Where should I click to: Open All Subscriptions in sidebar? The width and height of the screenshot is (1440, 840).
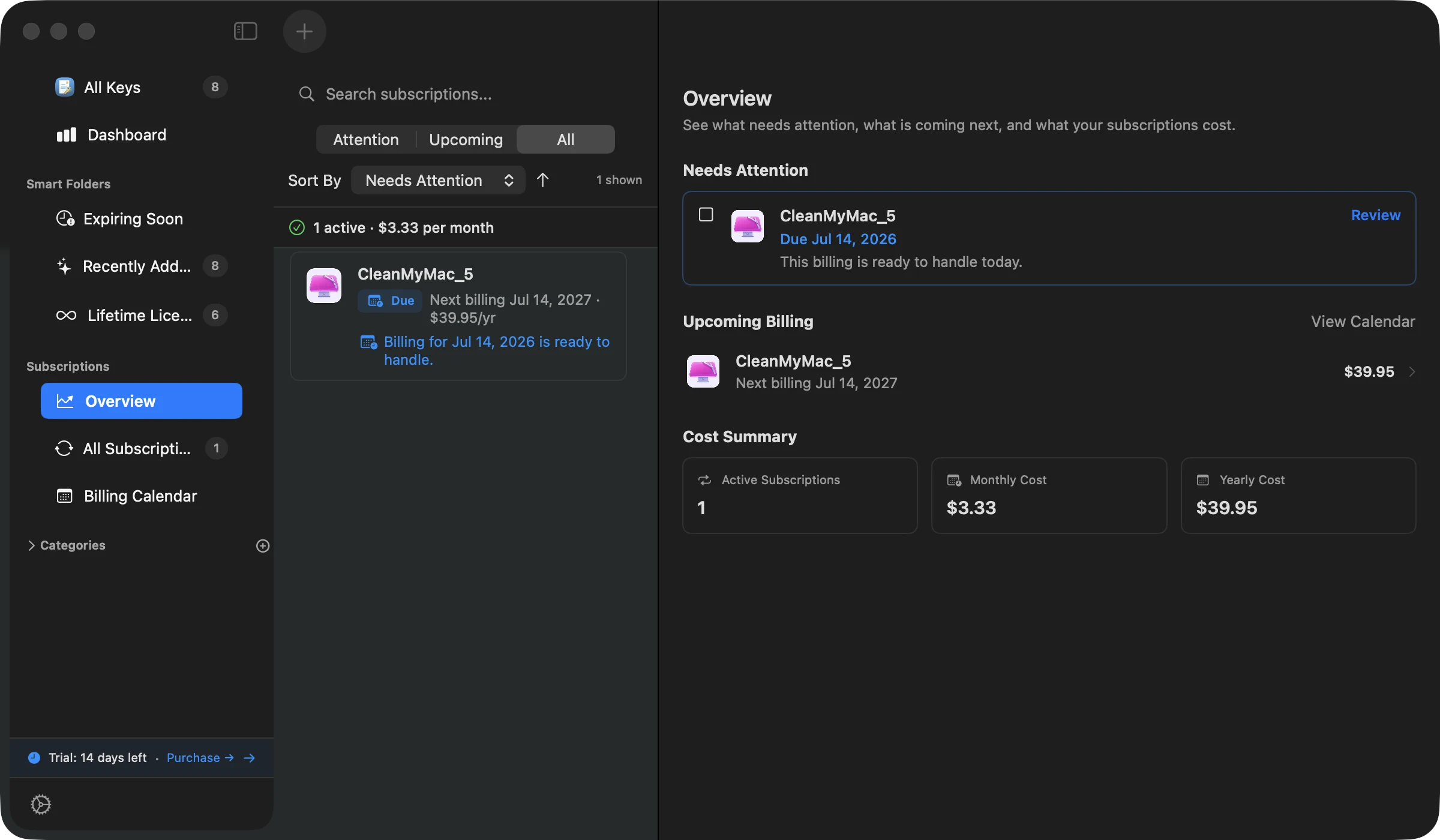(142, 448)
